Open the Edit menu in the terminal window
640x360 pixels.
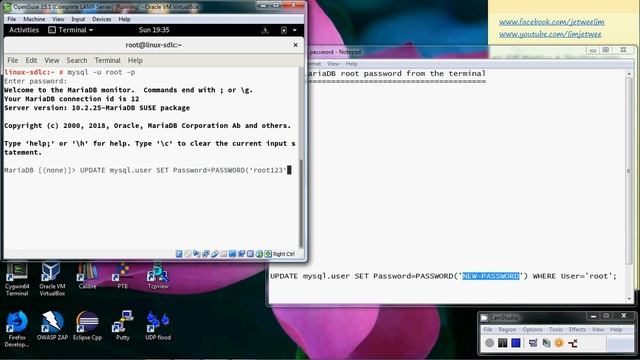[x=31, y=60]
